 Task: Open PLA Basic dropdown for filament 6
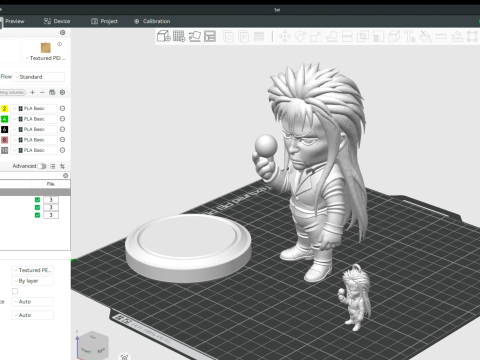34,129
